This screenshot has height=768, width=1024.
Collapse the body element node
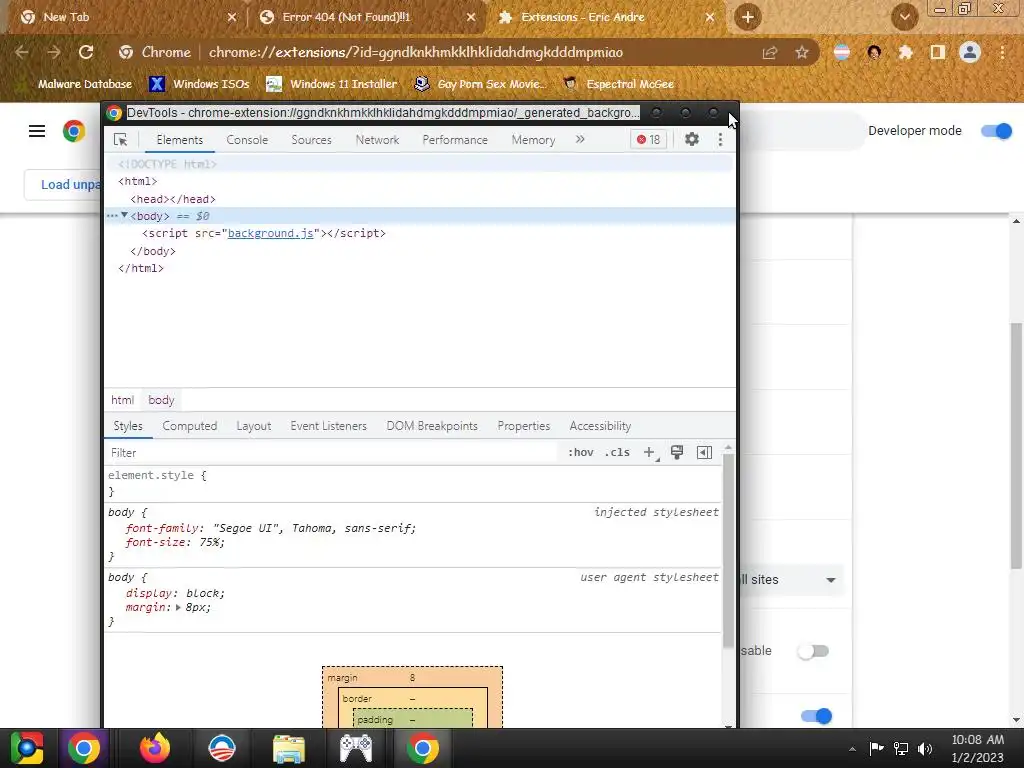click(x=124, y=216)
